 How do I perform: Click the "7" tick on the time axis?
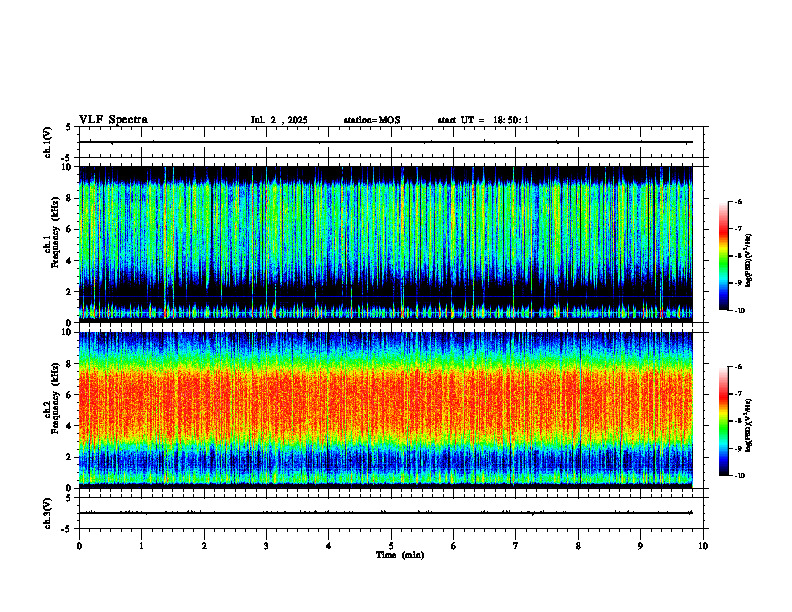tap(516, 546)
